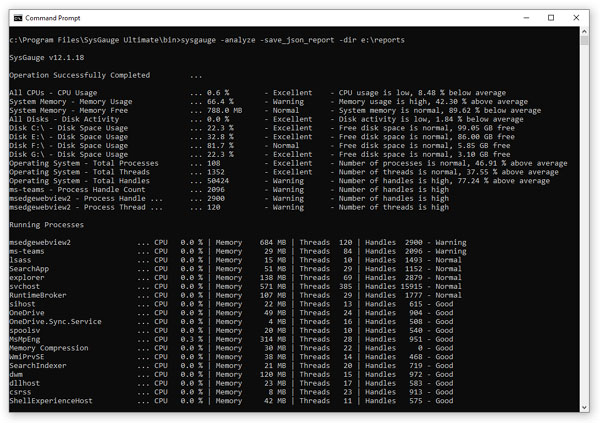Click the '66.4 %' memory usage value
Viewport: 600px width, 423px height.
(220, 102)
